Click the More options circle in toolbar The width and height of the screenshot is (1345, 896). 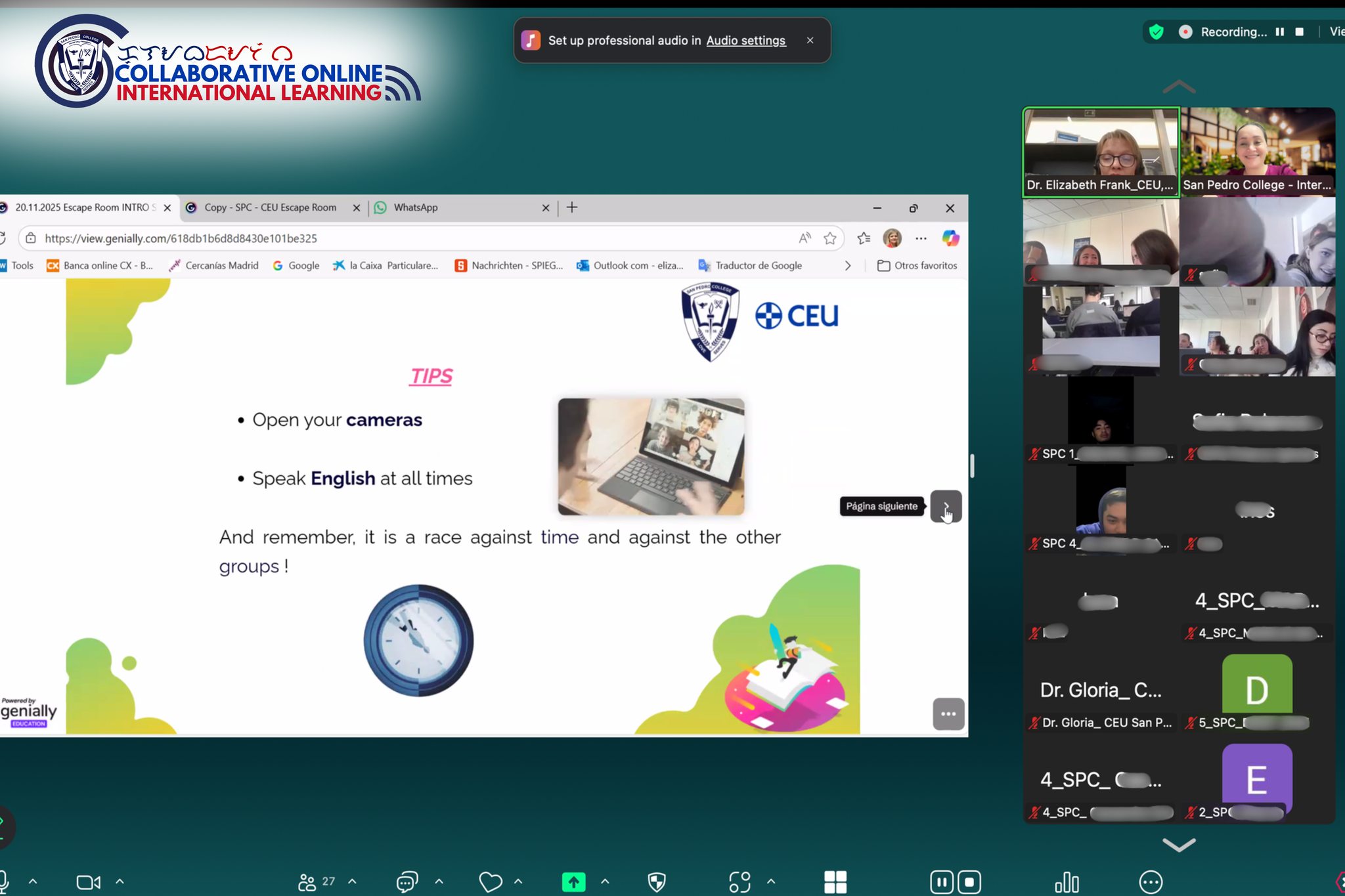coord(1151,882)
